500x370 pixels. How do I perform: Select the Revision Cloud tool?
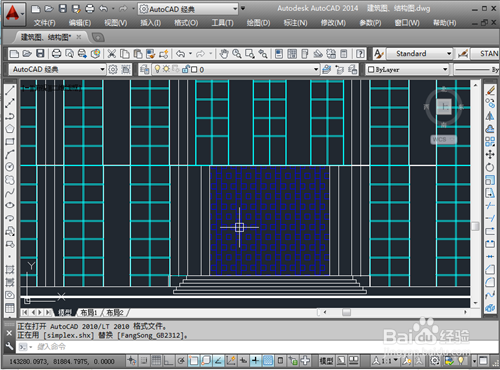click(x=10, y=180)
